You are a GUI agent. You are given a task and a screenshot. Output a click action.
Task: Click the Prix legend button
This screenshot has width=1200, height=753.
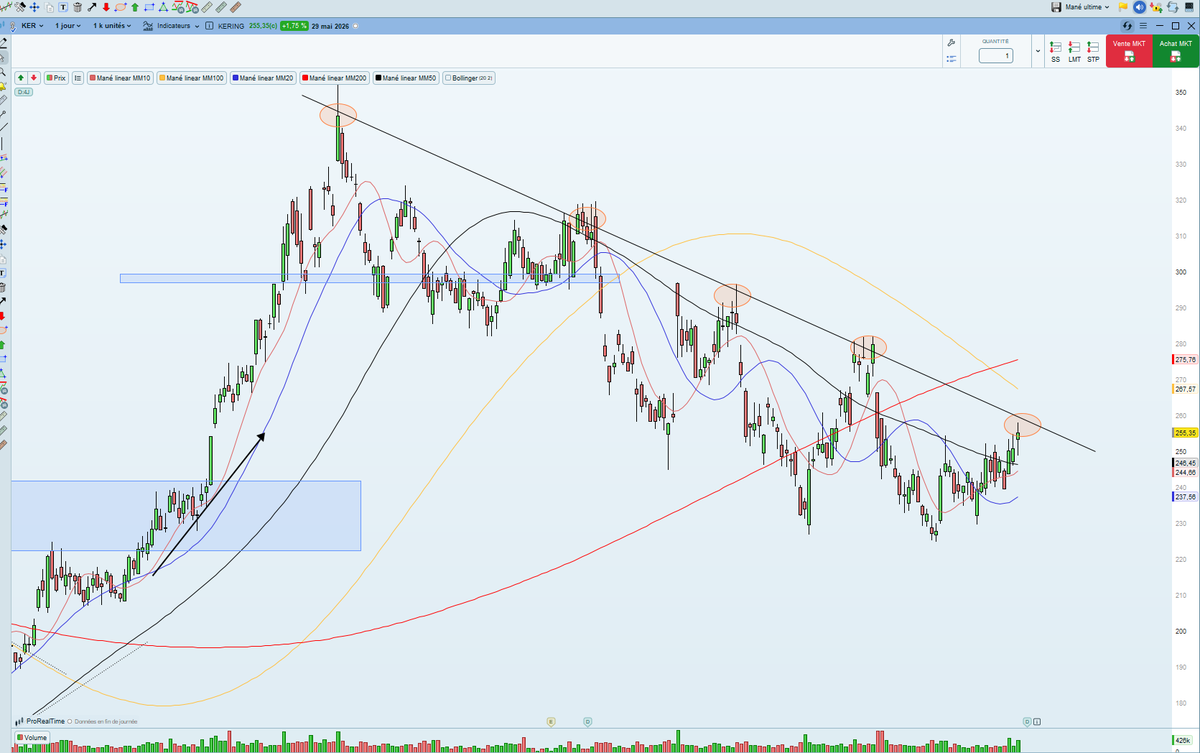(56, 78)
